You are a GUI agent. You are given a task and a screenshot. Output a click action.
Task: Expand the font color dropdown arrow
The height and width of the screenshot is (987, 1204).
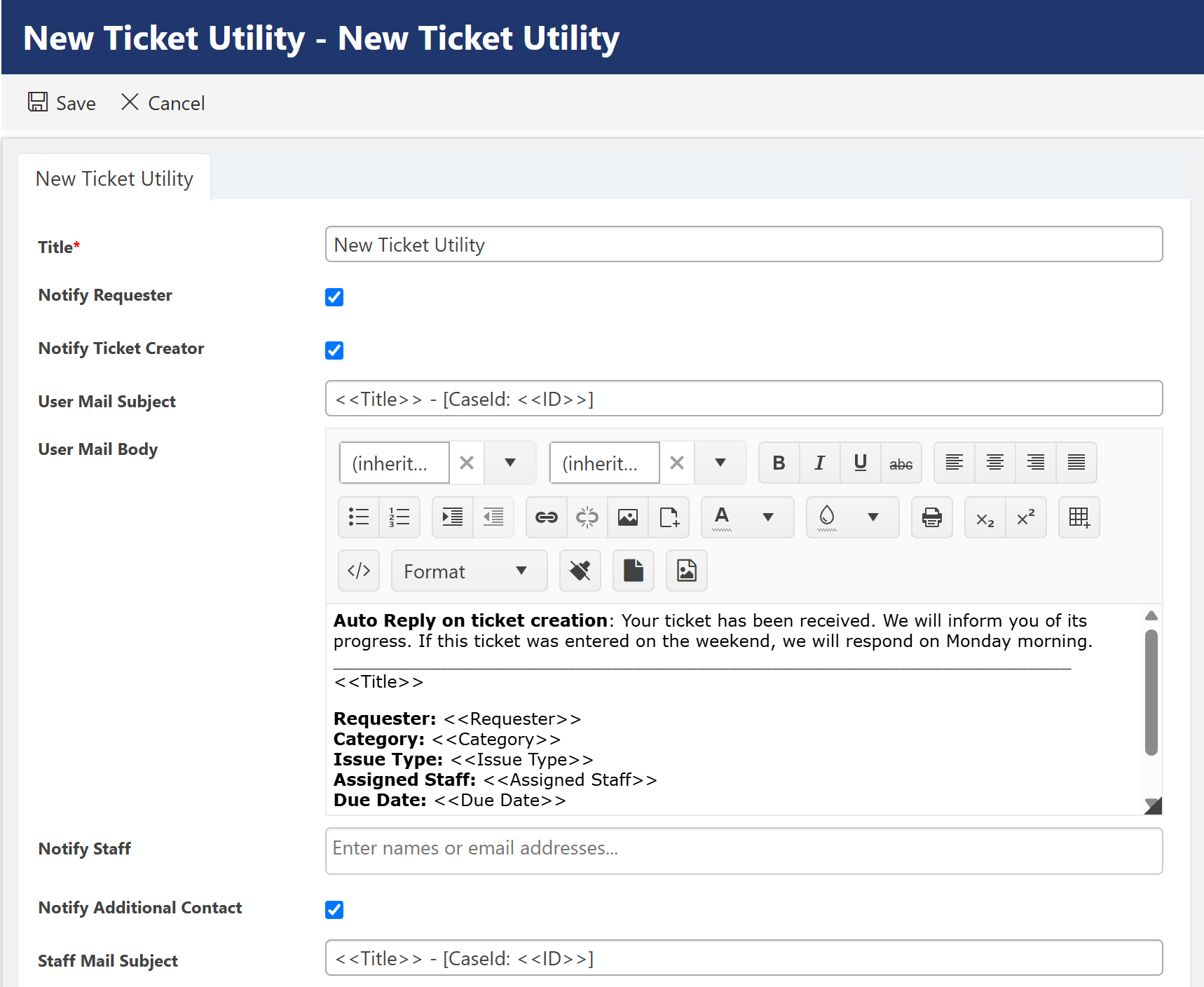768,517
